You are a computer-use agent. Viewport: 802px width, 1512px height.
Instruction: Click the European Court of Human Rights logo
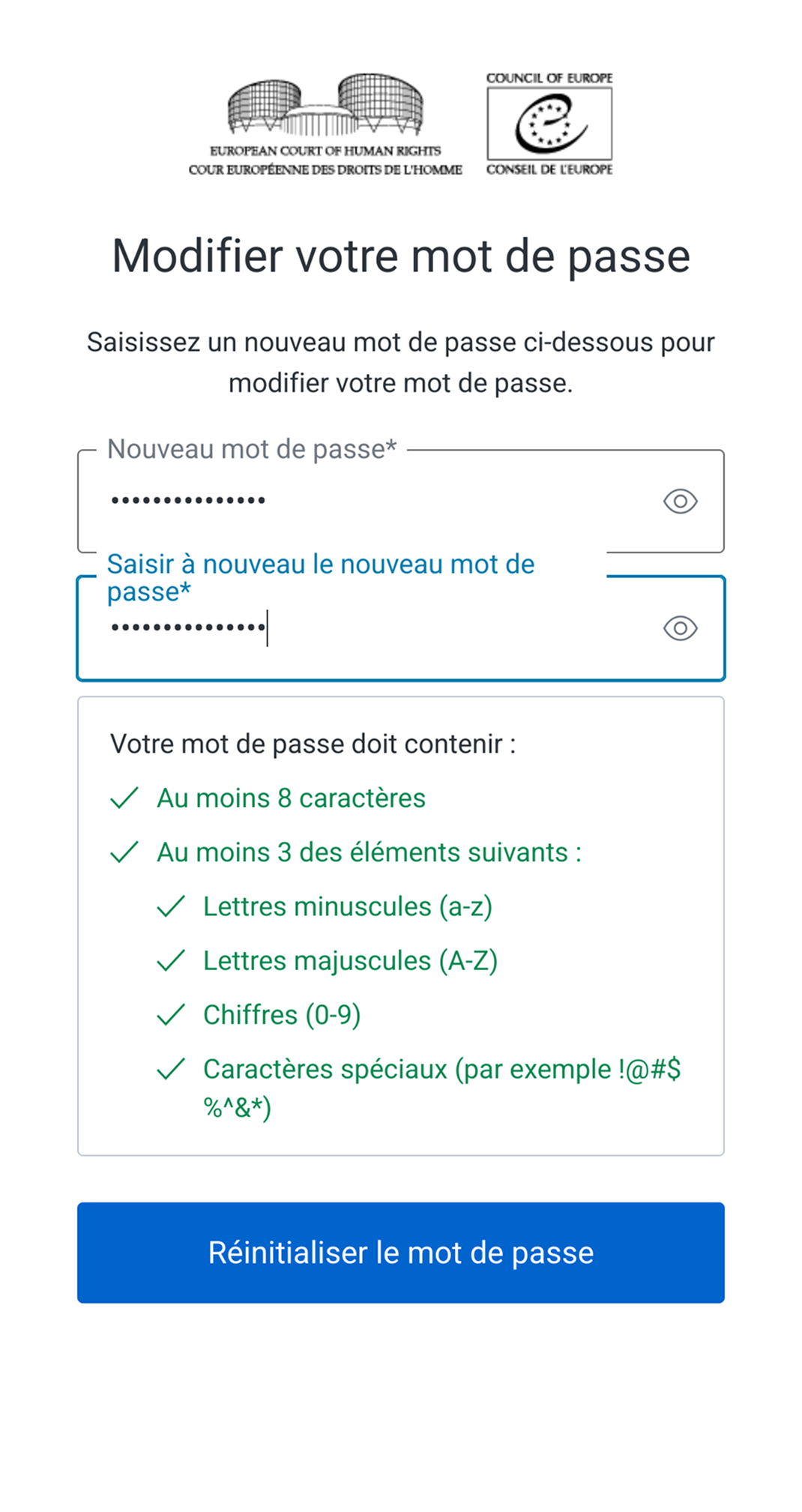point(325,124)
